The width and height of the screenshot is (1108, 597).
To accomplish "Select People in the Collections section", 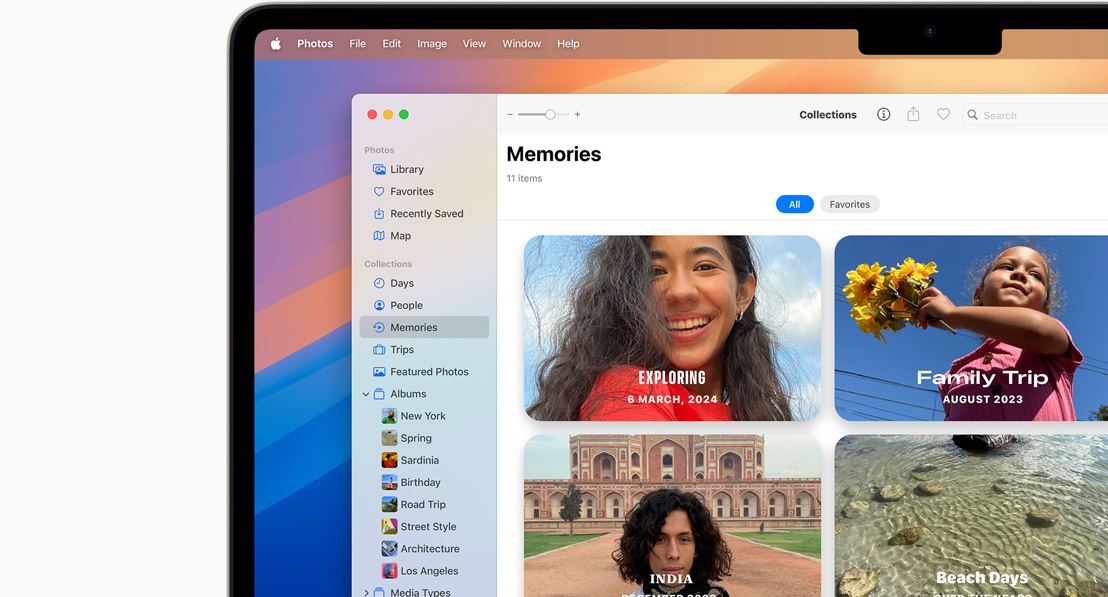I will coord(406,306).
